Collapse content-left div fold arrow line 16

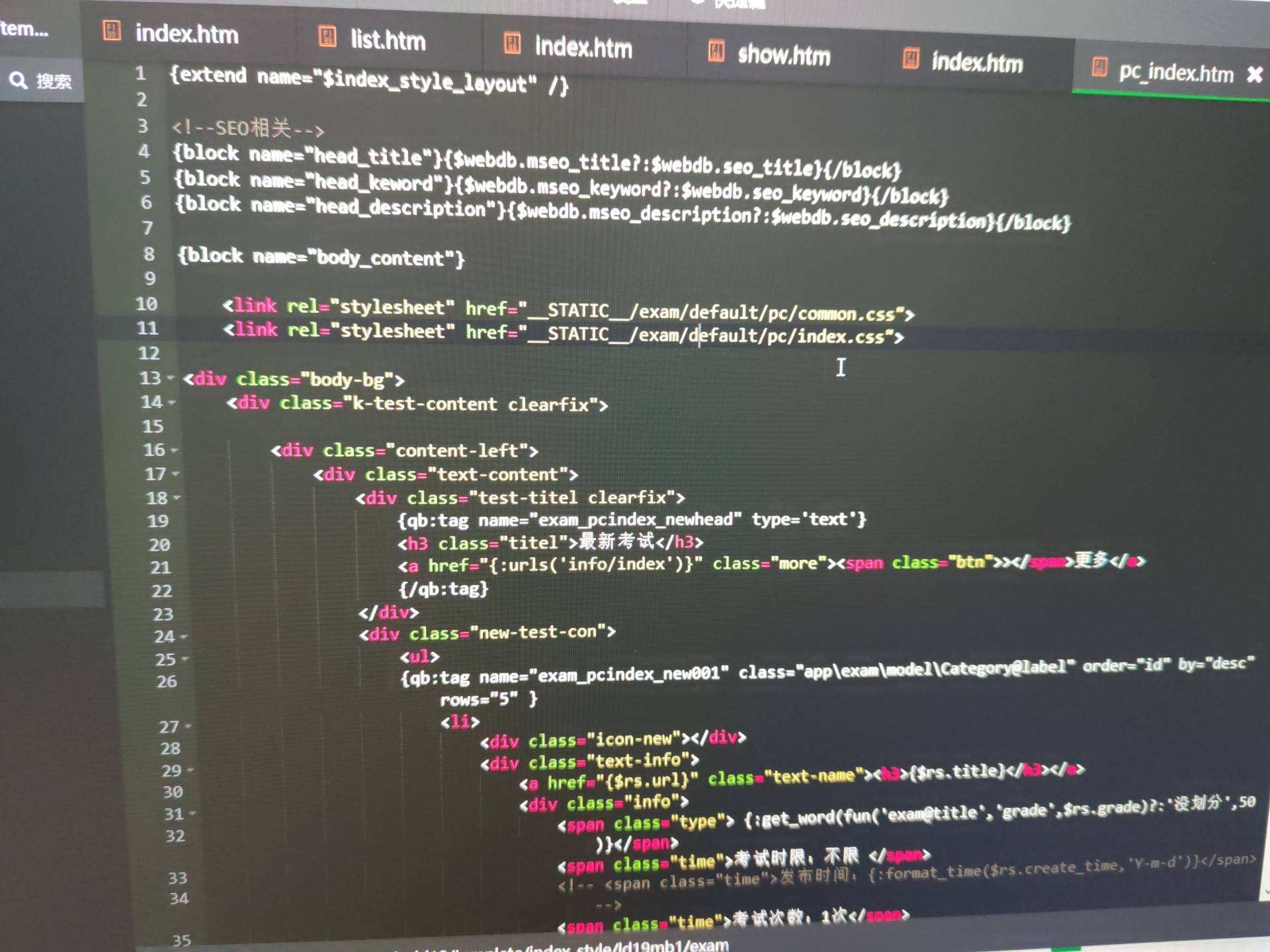pos(175,450)
